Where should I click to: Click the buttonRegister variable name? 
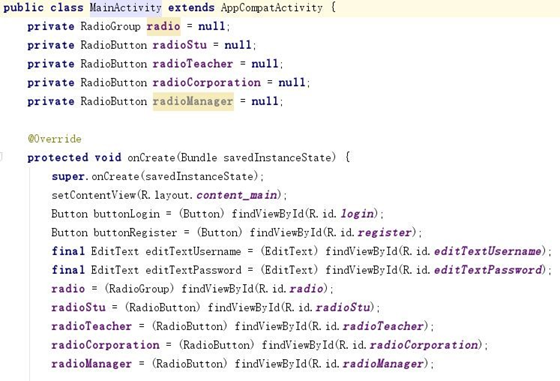pyautogui.click(x=135, y=233)
